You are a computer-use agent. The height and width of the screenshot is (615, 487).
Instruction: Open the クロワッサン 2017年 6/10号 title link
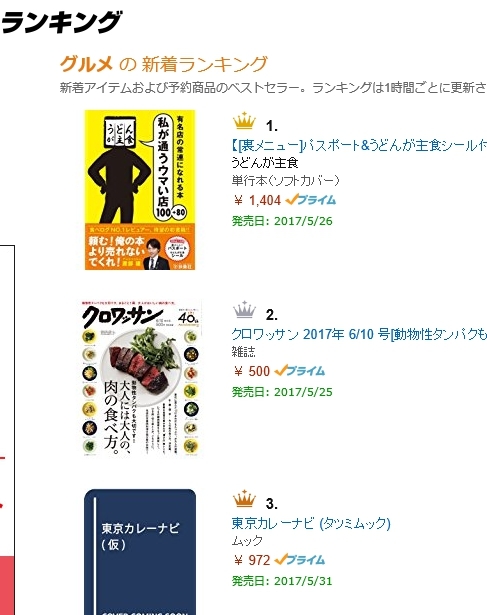click(x=359, y=334)
